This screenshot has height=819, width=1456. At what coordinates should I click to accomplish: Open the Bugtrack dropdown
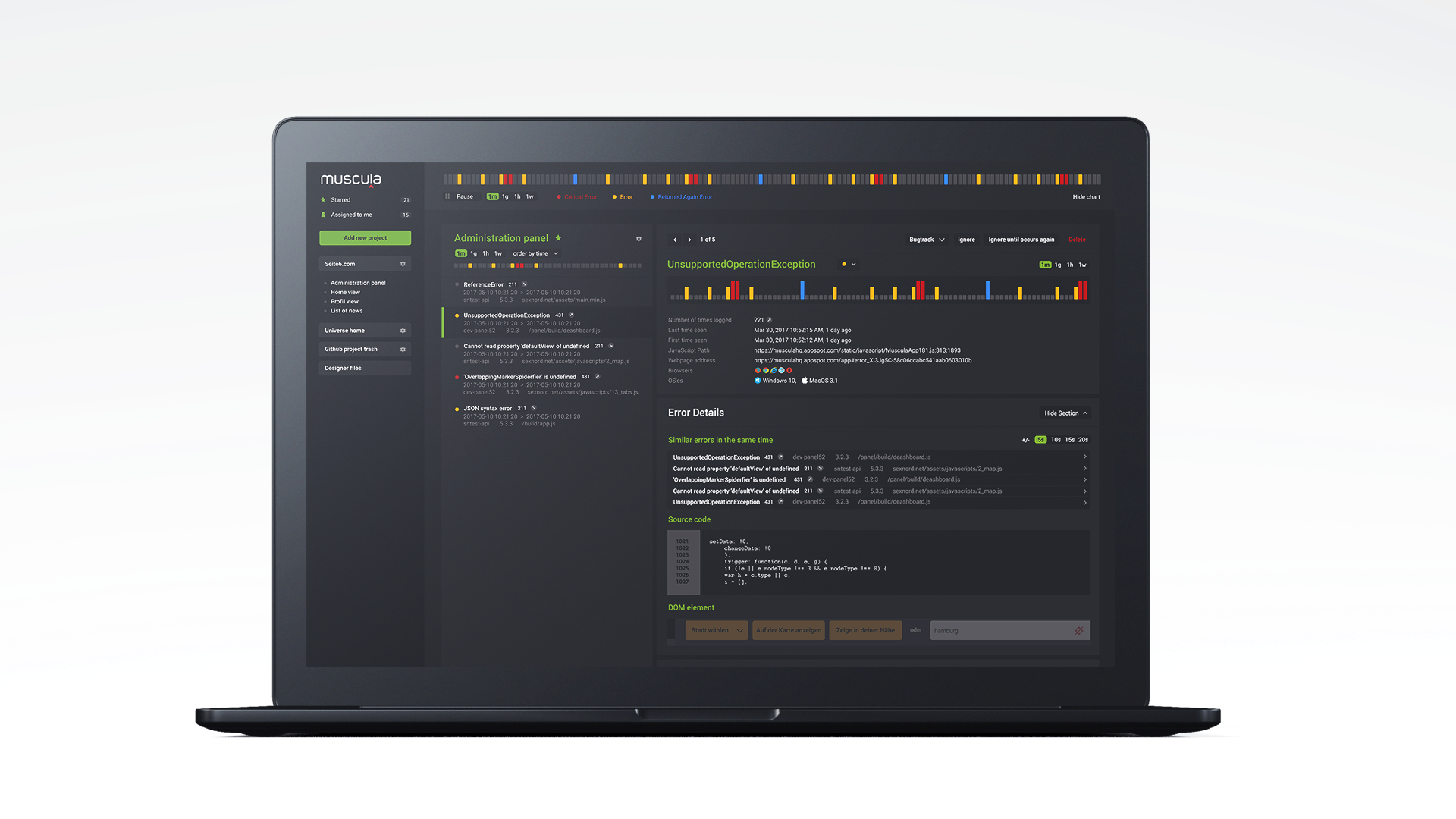927,240
